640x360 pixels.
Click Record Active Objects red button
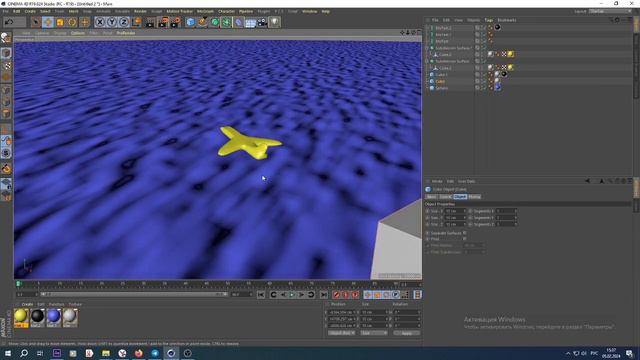coord(336,295)
